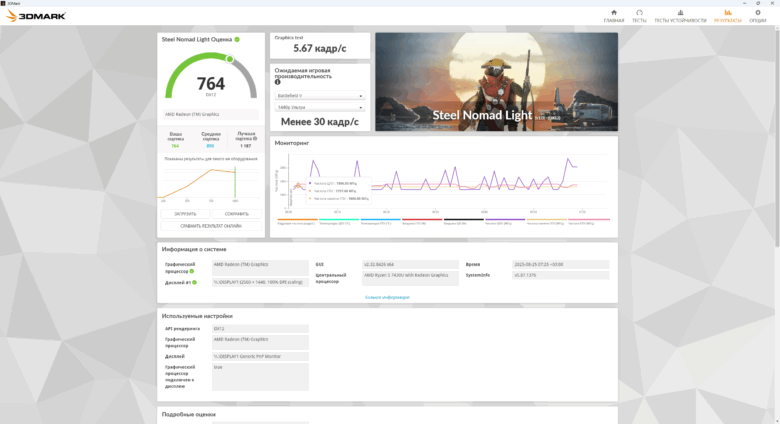Viewport: 780px width, 424px height.
Task: Go to the Тесты benchmarks section
Action: pyautogui.click(x=639, y=16)
